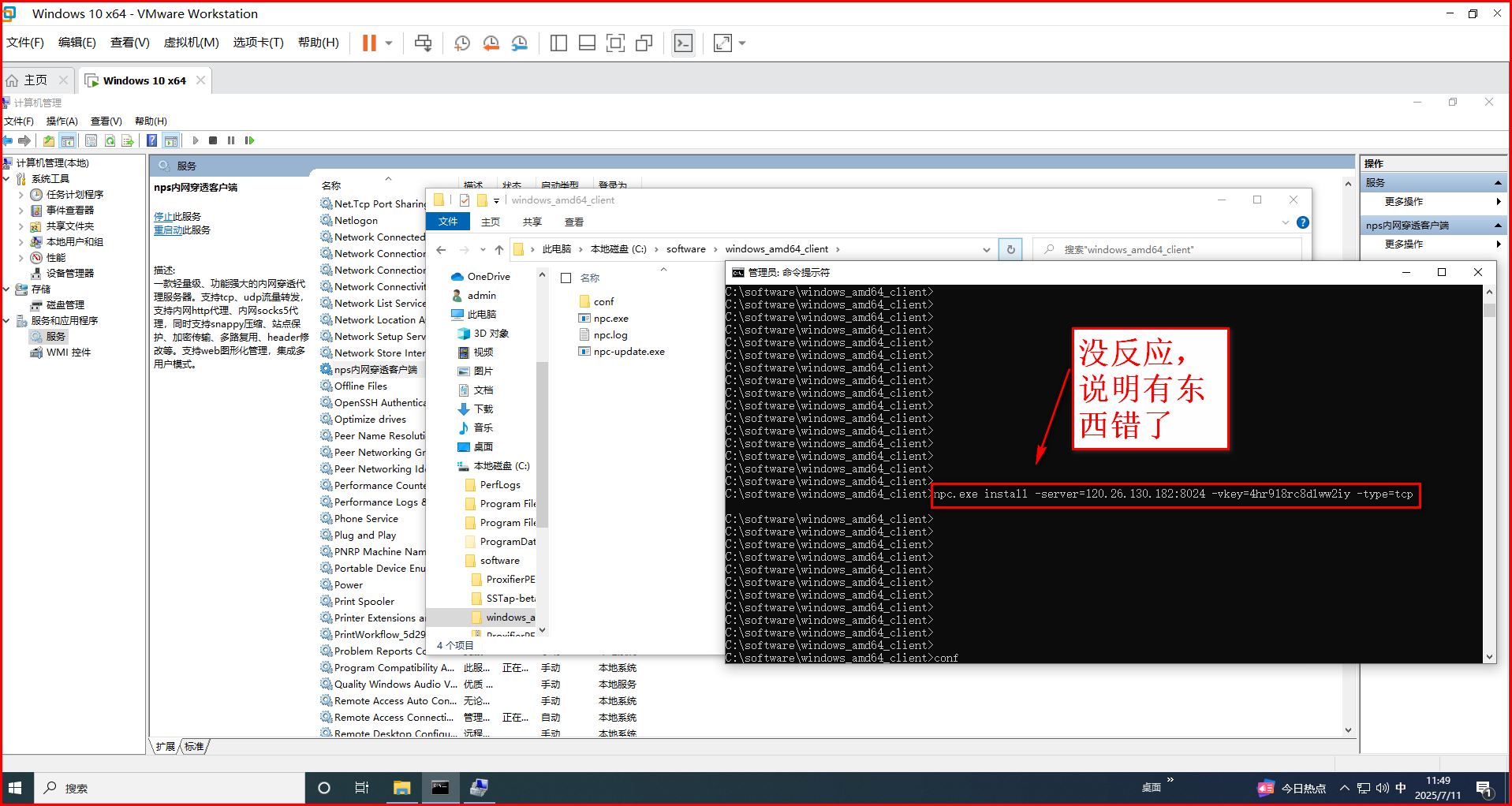Open File Explorer from the taskbar
This screenshot has height=806, width=1512.
tap(401, 788)
